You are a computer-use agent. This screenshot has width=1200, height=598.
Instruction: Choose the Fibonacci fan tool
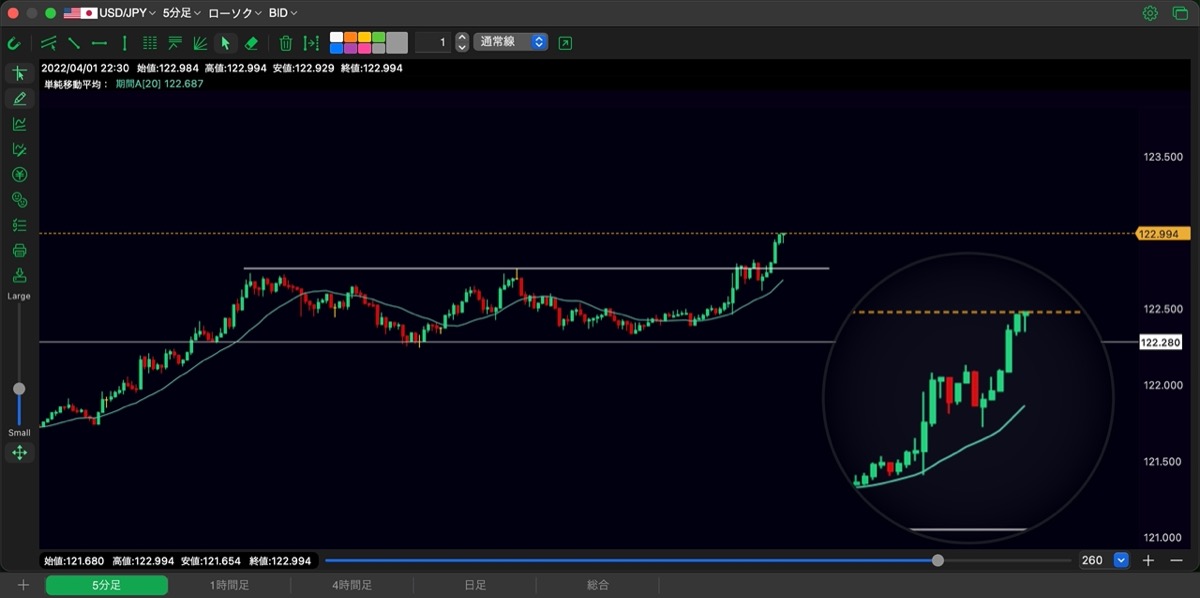200,43
